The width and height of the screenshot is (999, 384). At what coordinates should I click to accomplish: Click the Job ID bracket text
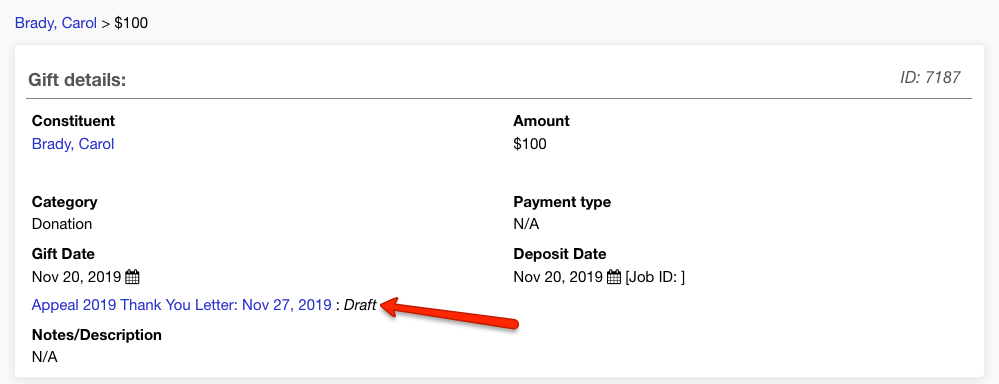click(655, 277)
